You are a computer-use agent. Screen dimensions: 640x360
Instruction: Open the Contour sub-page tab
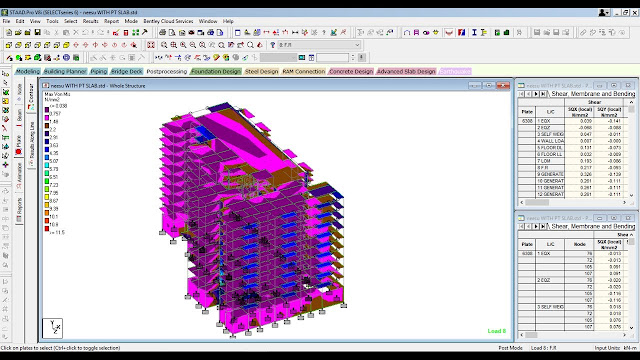[31, 96]
